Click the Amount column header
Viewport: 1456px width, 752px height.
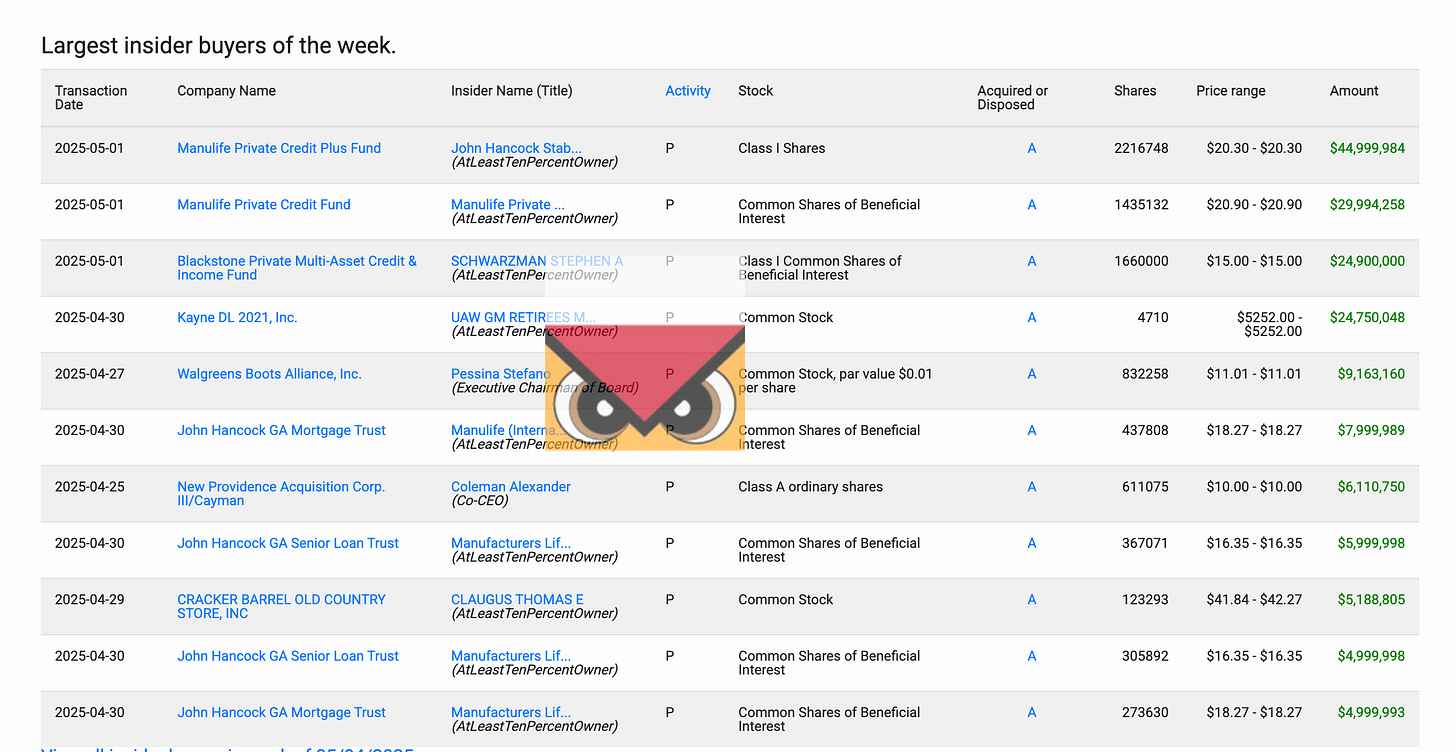pyautogui.click(x=1354, y=91)
